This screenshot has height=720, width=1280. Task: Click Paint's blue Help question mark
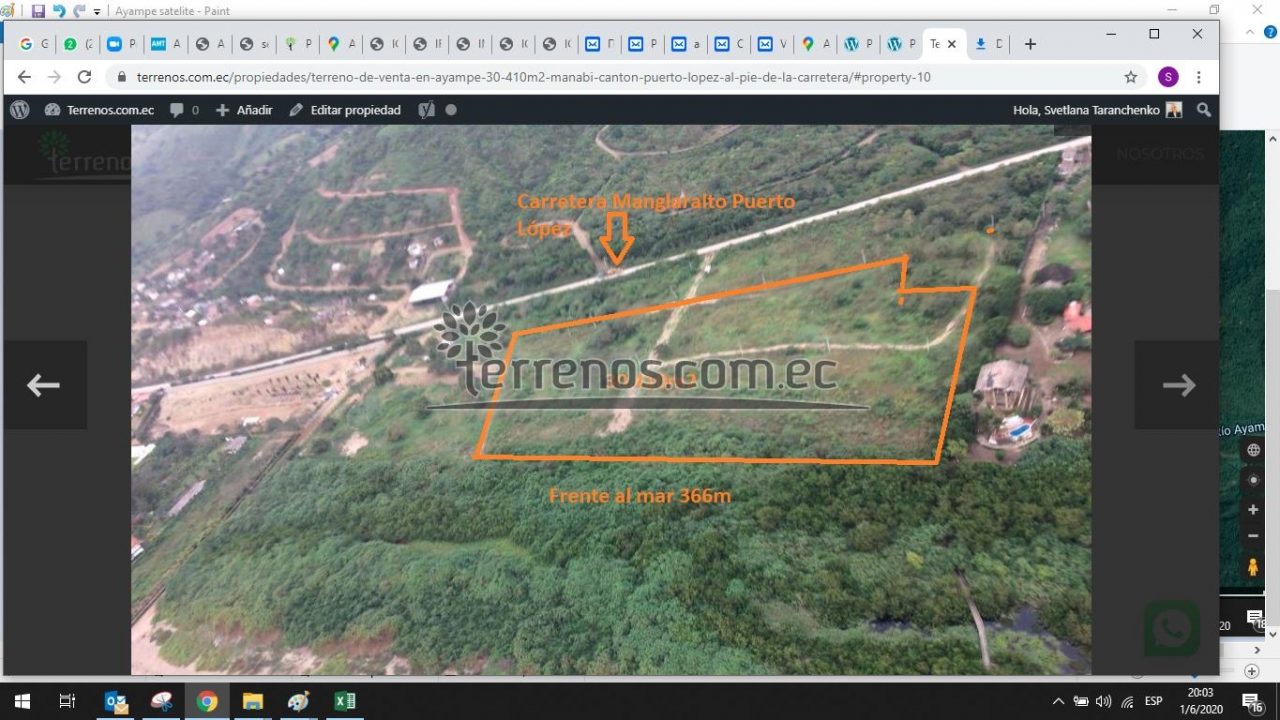coord(1272,33)
